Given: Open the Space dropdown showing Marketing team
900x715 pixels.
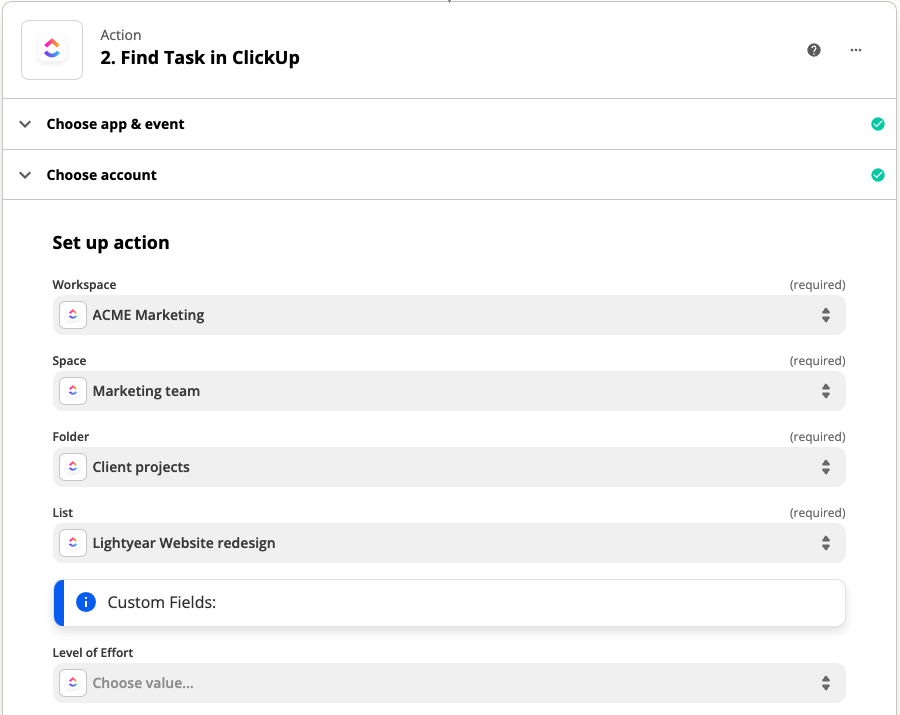Looking at the screenshot, I should pos(449,391).
